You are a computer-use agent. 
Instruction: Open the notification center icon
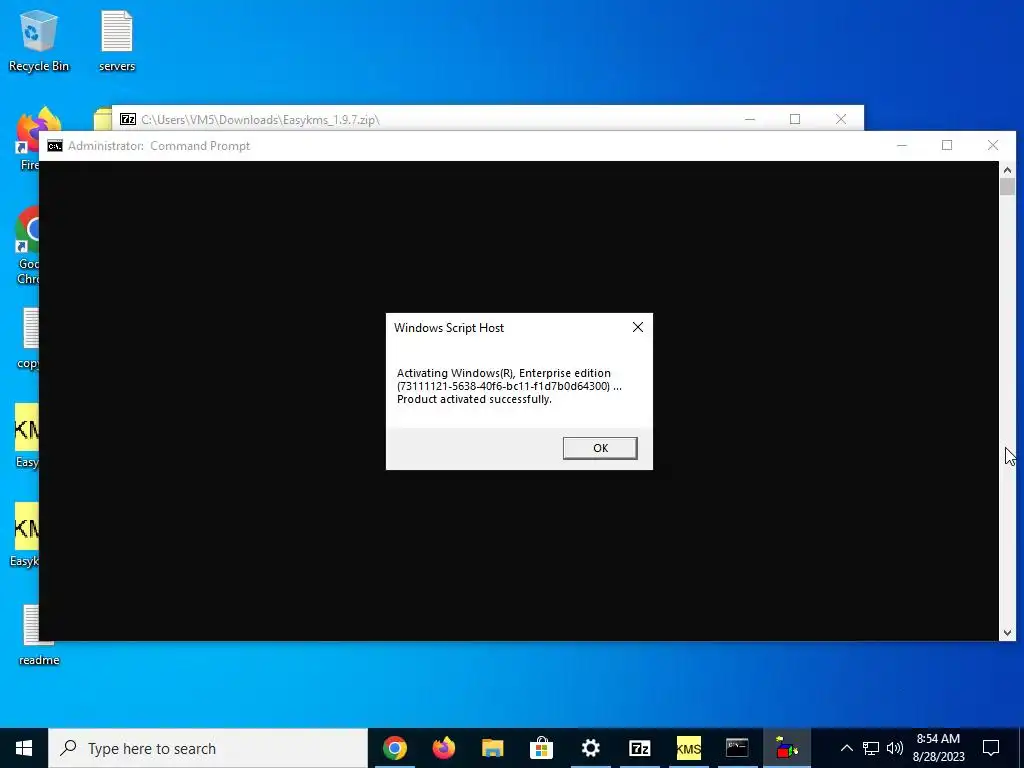click(x=991, y=748)
